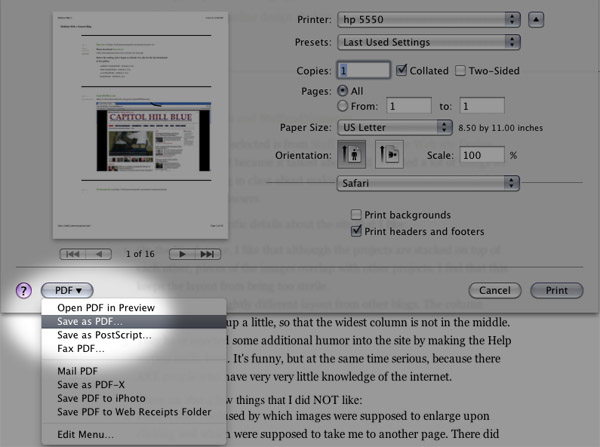Click the Scale percentage field
This screenshot has width=600, height=447.
pos(482,155)
